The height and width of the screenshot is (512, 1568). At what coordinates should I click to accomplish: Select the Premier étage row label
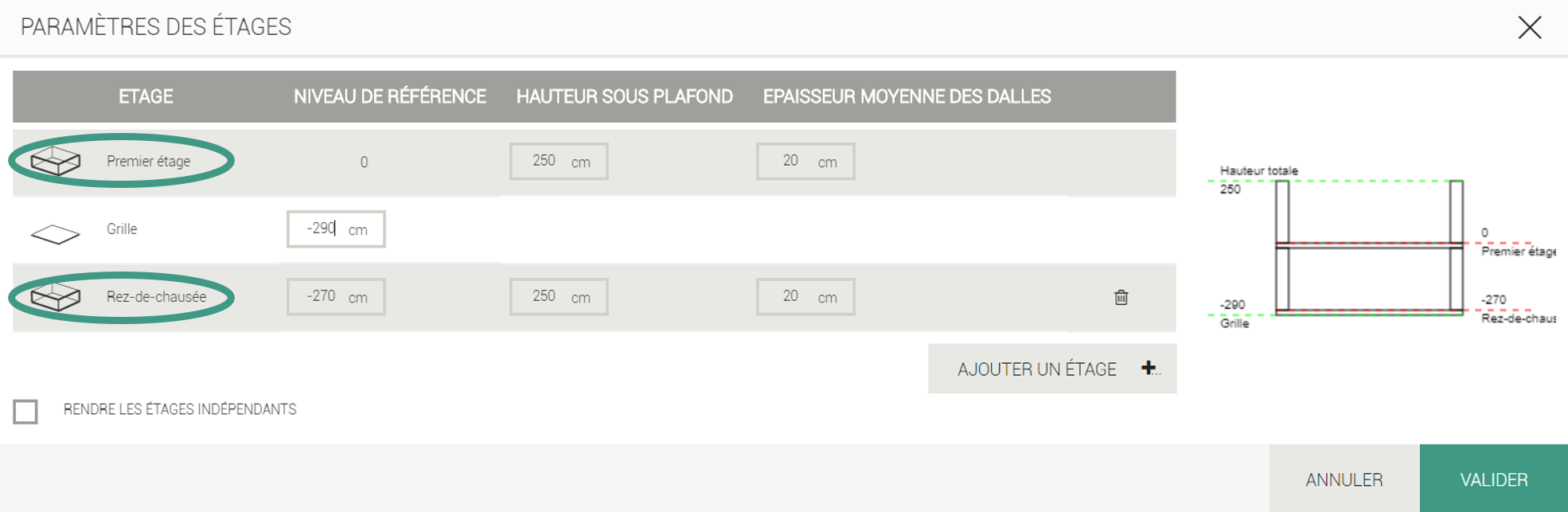[149, 162]
